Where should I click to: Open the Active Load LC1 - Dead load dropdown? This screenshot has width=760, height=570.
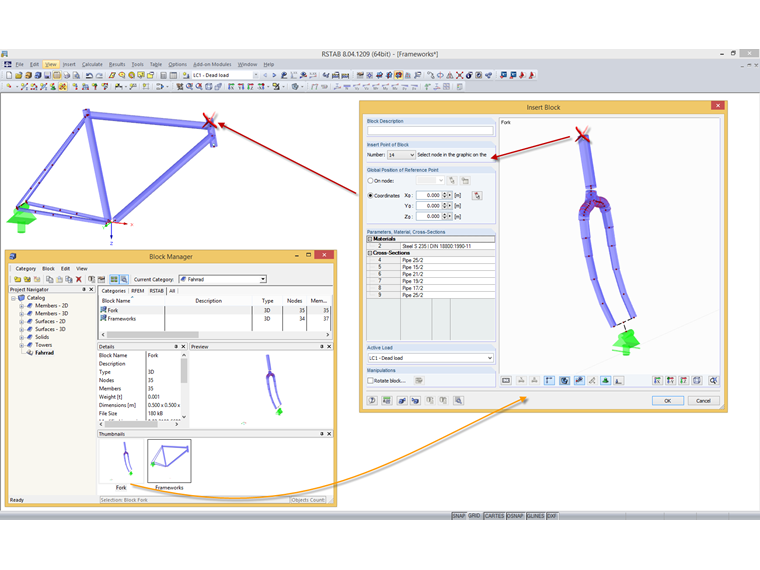pyautogui.click(x=430, y=358)
